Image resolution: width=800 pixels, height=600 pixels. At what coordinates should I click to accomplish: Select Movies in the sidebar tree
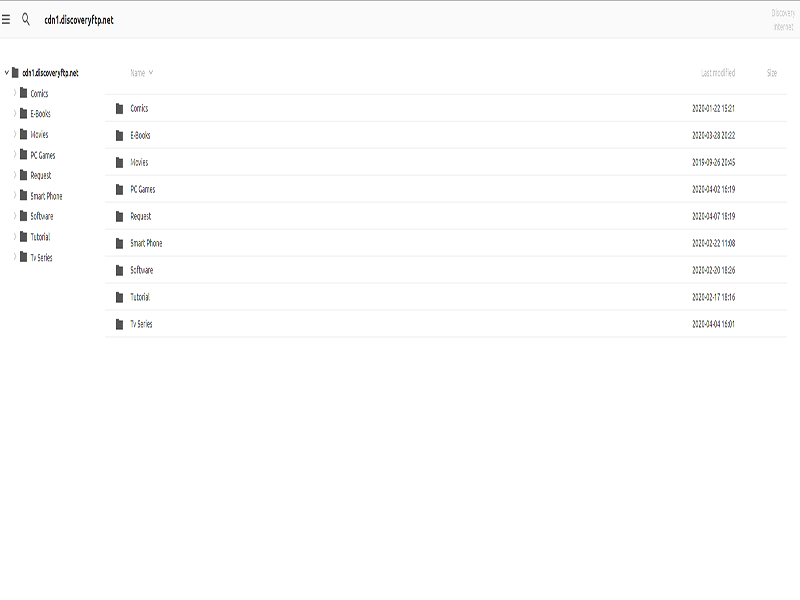[39, 134]
